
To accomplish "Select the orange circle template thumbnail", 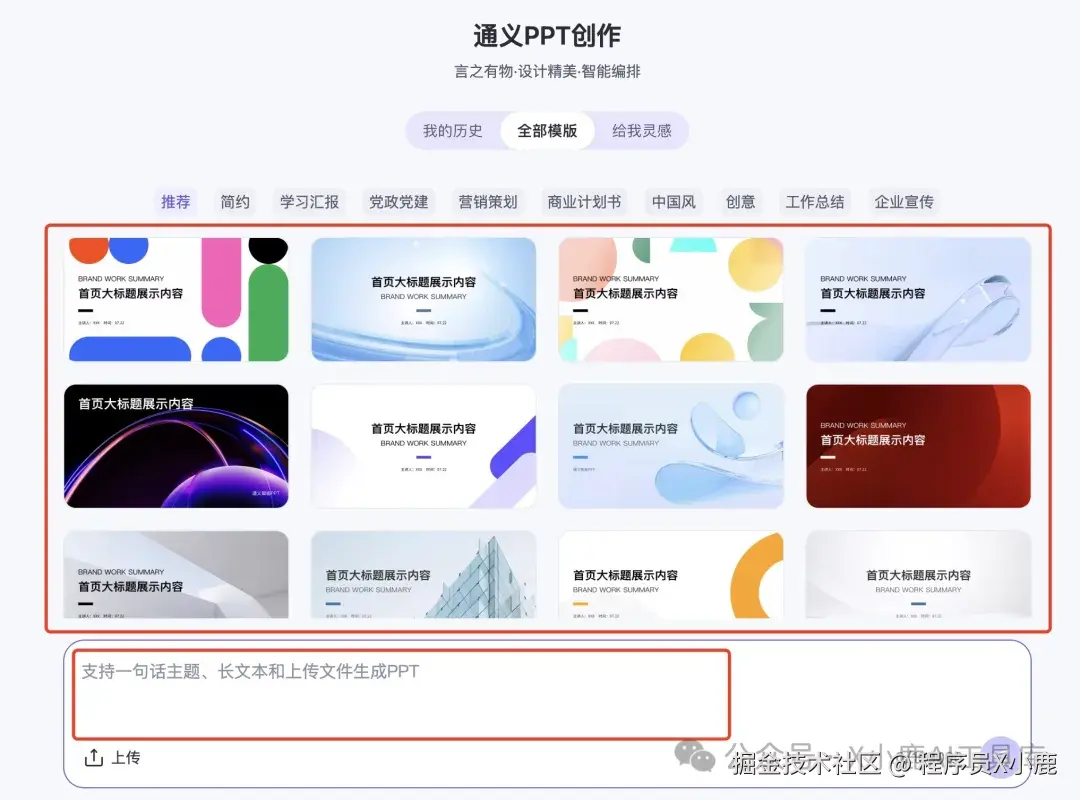I will point(670,577).
